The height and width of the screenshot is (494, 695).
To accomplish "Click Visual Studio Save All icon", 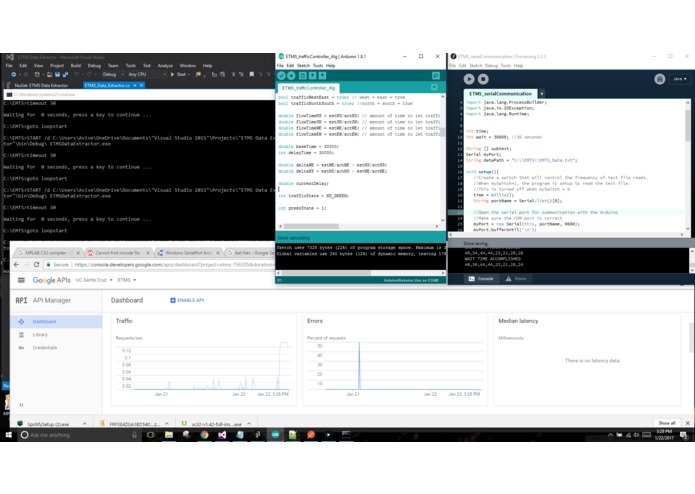I will (65, 74).
